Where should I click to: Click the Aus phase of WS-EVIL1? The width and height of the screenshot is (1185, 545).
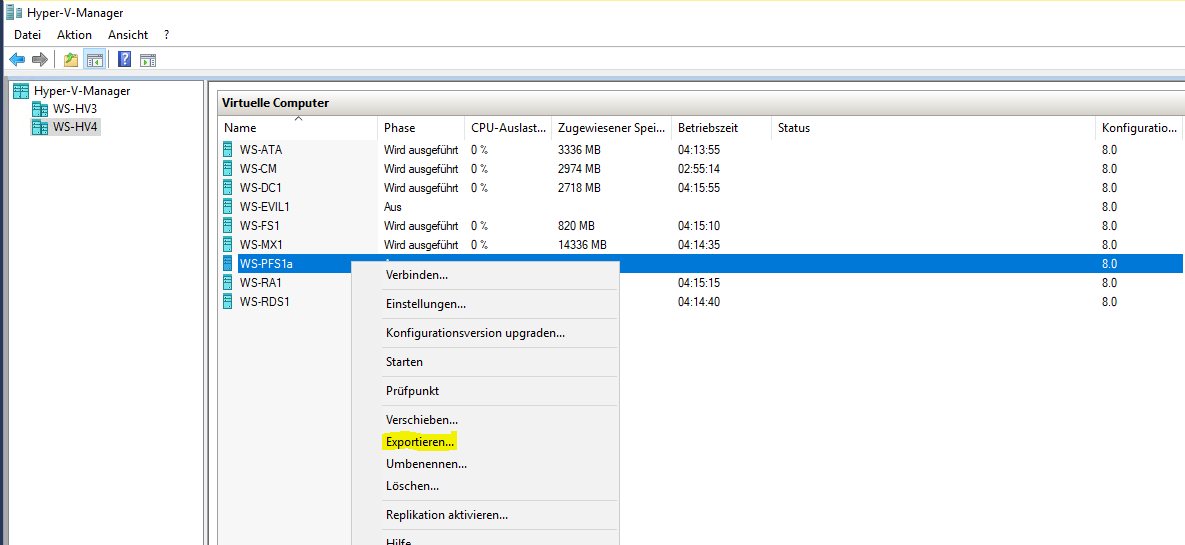[x=392, y=206]
